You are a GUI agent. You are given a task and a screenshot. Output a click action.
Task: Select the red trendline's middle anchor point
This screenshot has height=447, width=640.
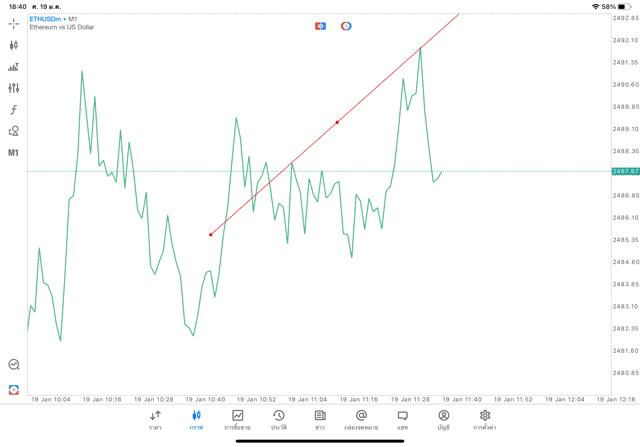coord(337,122)
